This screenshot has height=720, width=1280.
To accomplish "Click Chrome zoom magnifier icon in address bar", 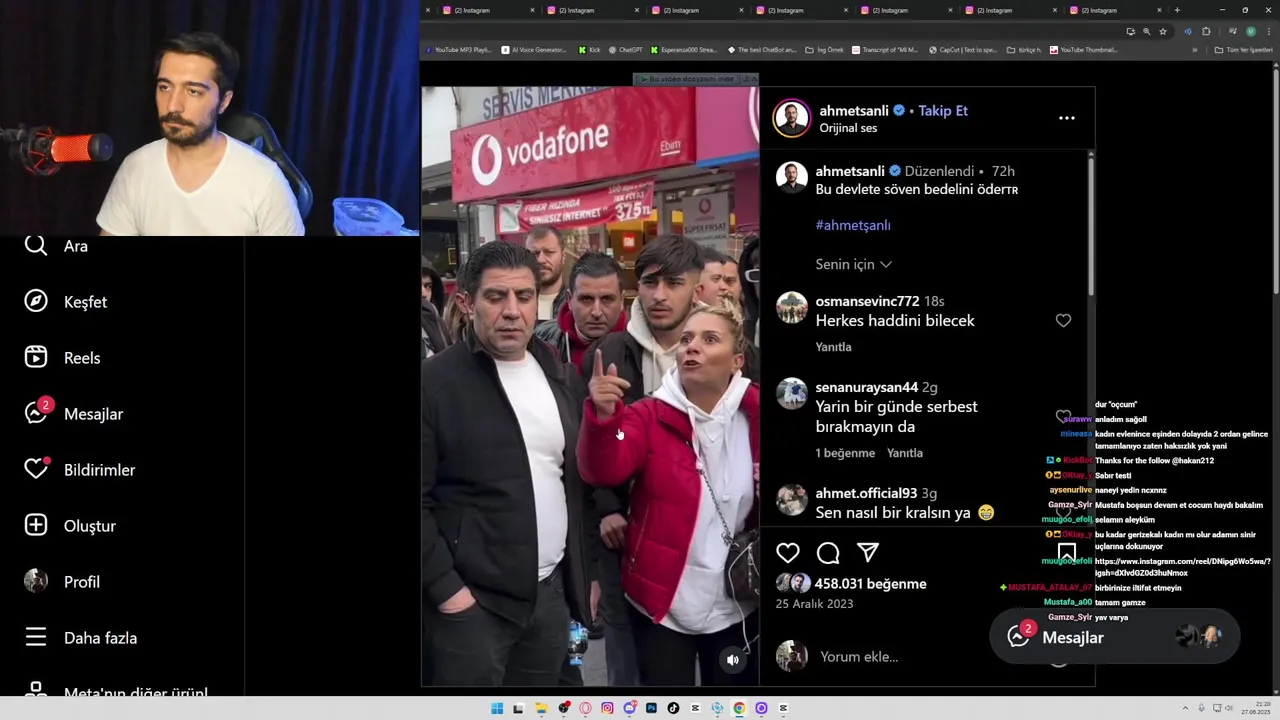I will point(1147,31).
